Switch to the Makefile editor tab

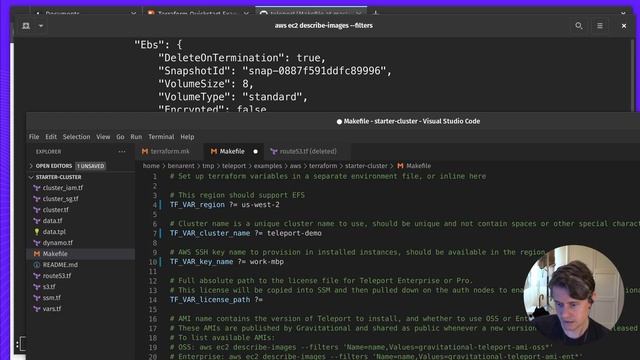(233, 151)
